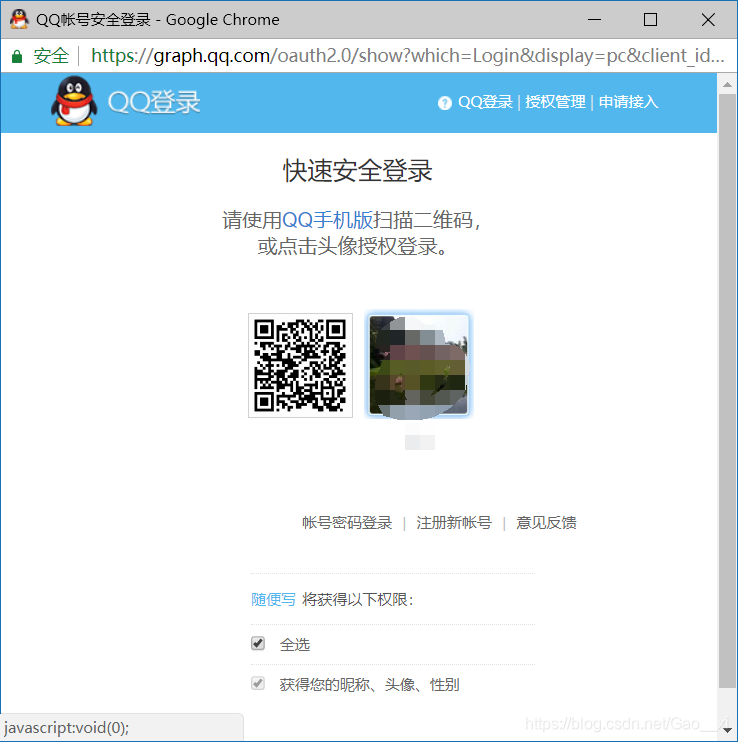This screenshot has width=738, height=742.
Task: Toggle the 全选 select-all checkbox
Action: (258, 644)
